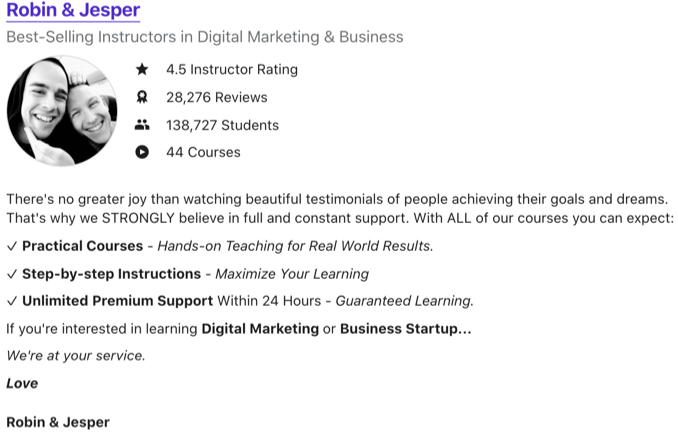This screenshot has height=435, width=678.
Task: Click the 28,276 Reviews text
Action: coord(217,97)
